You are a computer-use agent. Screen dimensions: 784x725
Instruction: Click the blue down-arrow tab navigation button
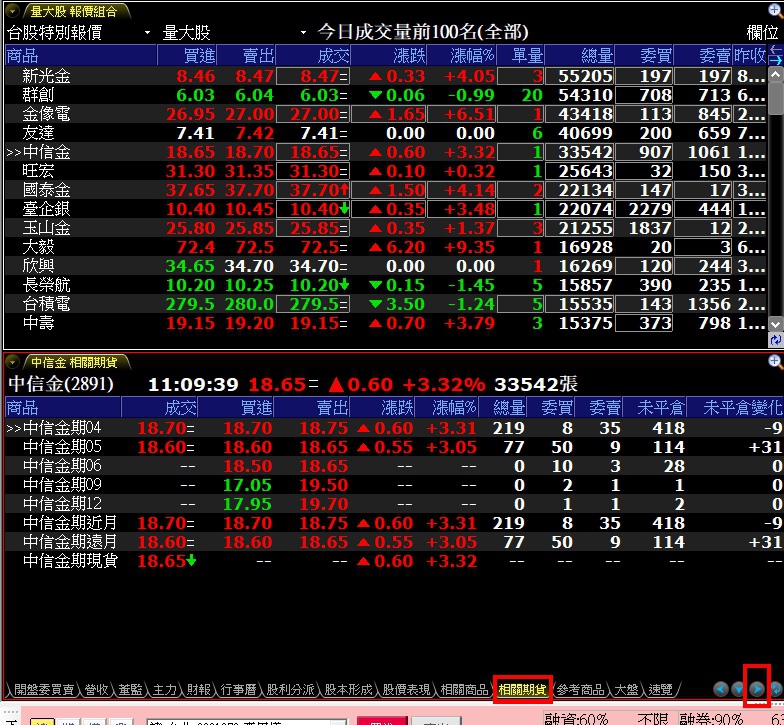[738, 689]
